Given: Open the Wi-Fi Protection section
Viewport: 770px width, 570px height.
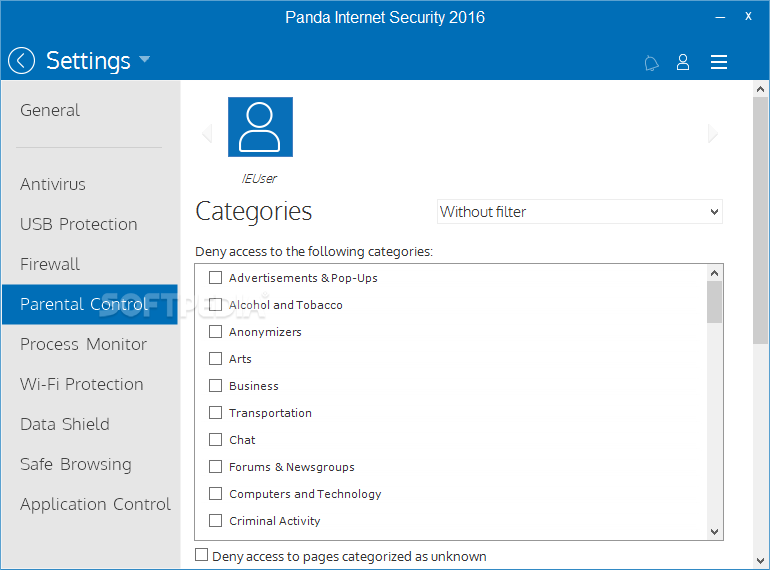Looking at the screenshot, I should coord(82,384).
